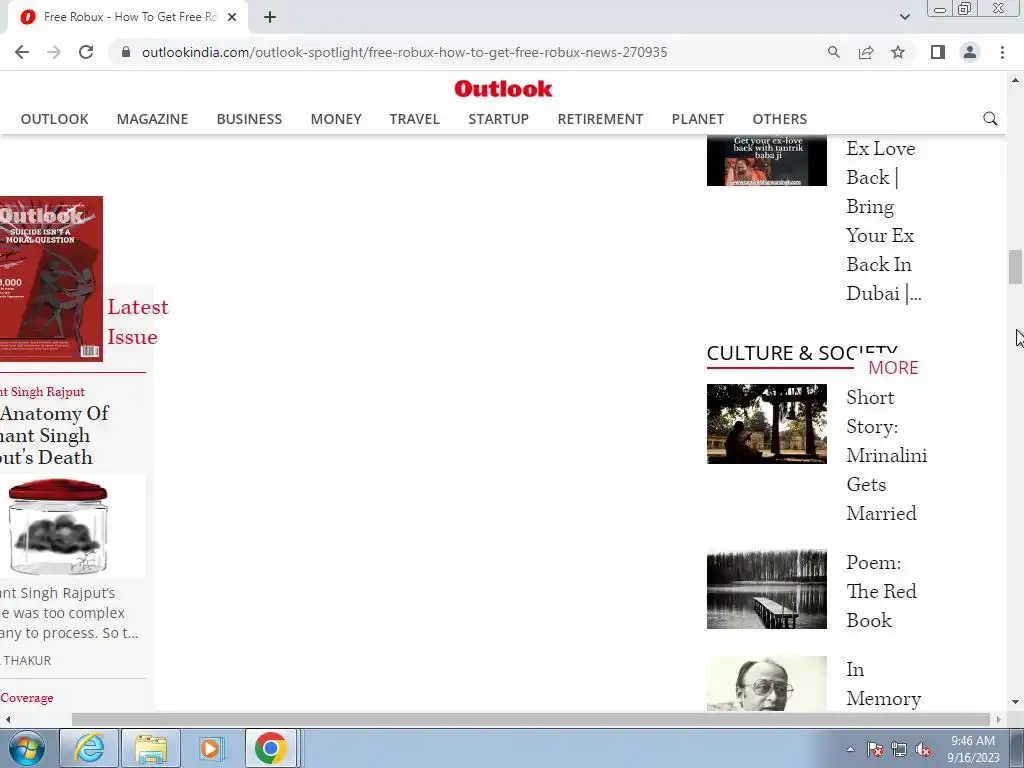
Task: Open the Windows Start menu
Action: tap(27, 748)
